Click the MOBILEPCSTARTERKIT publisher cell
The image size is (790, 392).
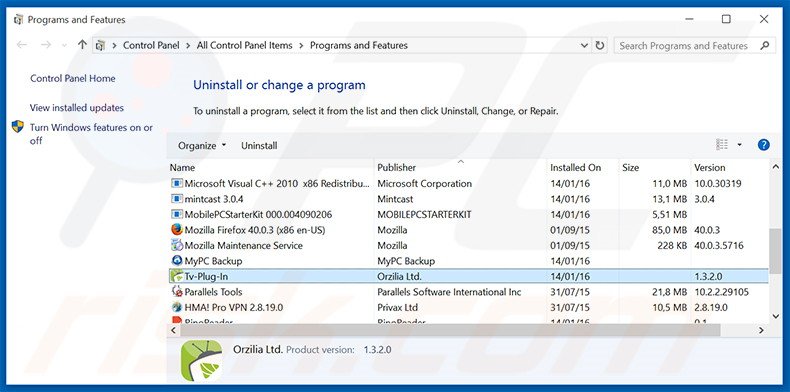(x=424, y=215)
